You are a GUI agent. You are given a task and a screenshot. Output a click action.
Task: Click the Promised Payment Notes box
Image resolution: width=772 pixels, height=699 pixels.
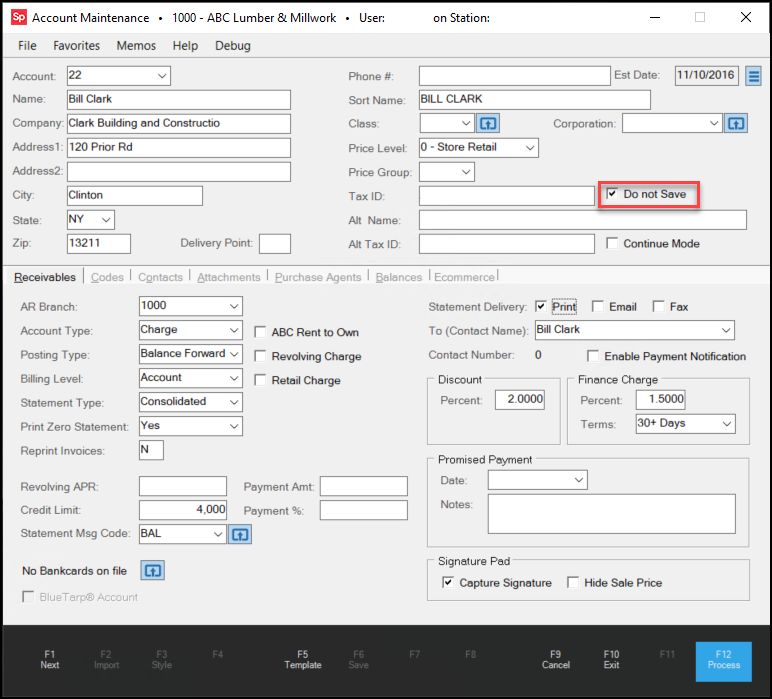(611, 513)
